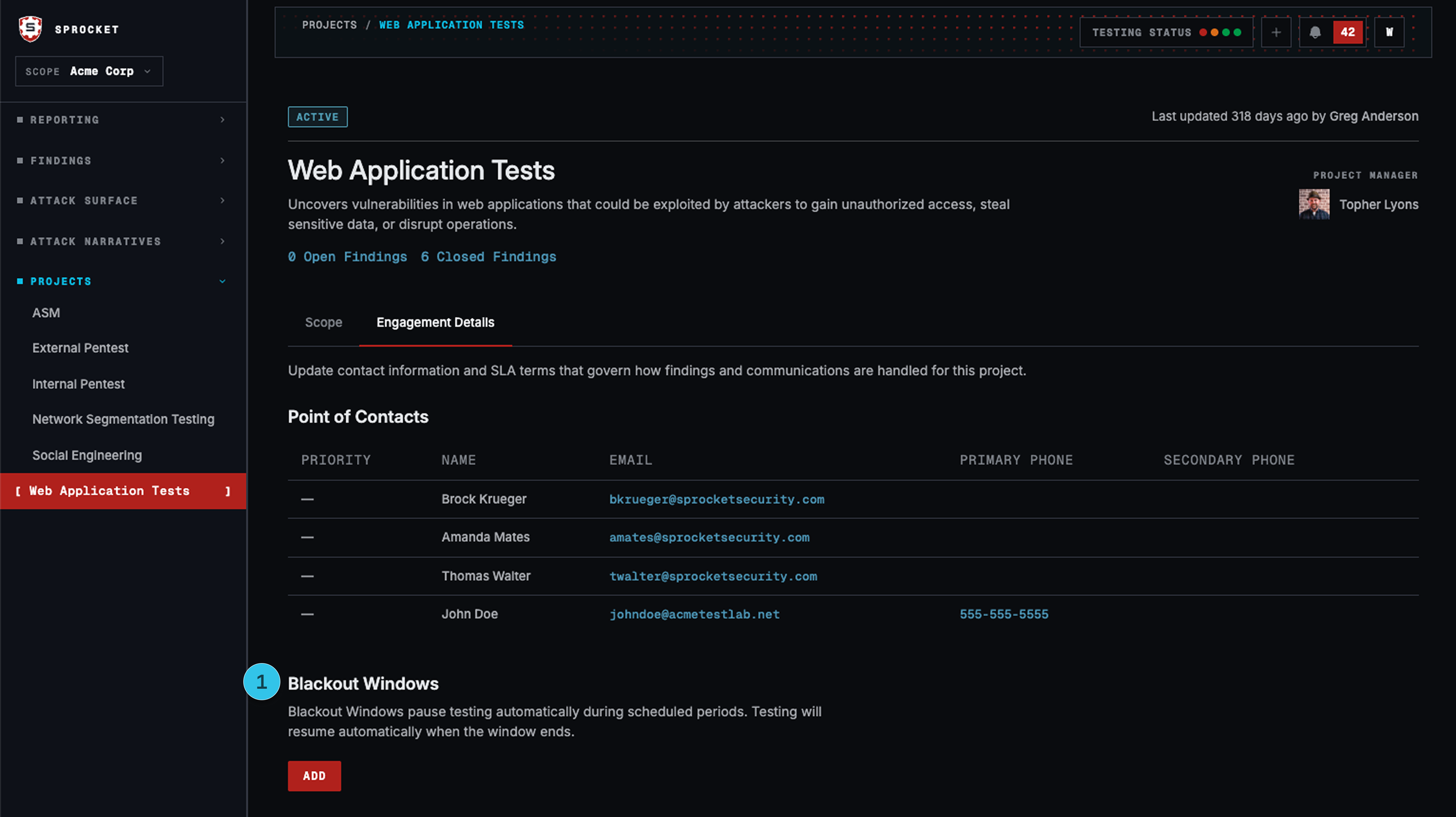
Task: Open the ASM project
Action: point(46,313)
